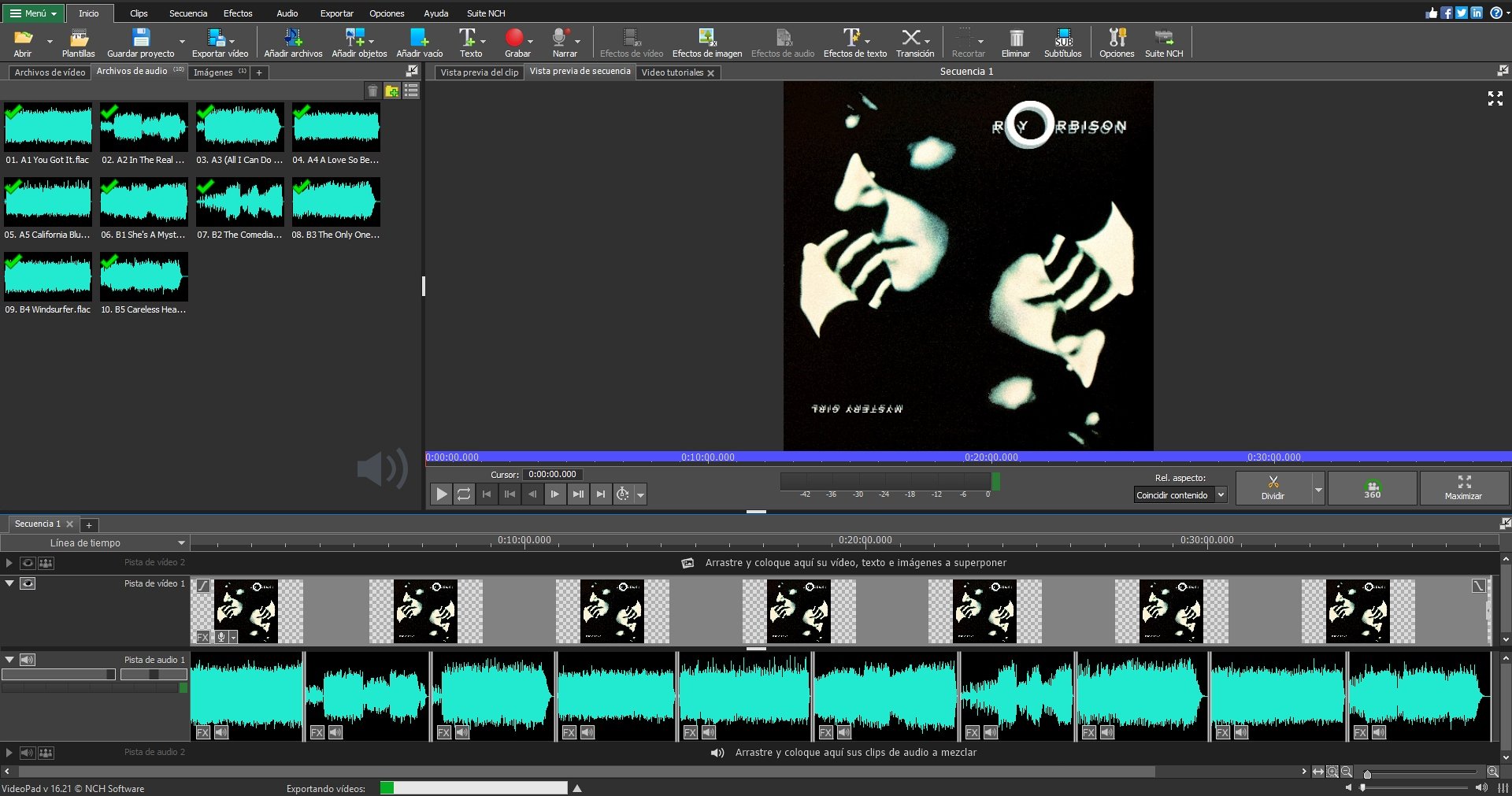Open Efectos de imagen
Image resolution: width=1512 pixels, height=796 pixels.
707,43
